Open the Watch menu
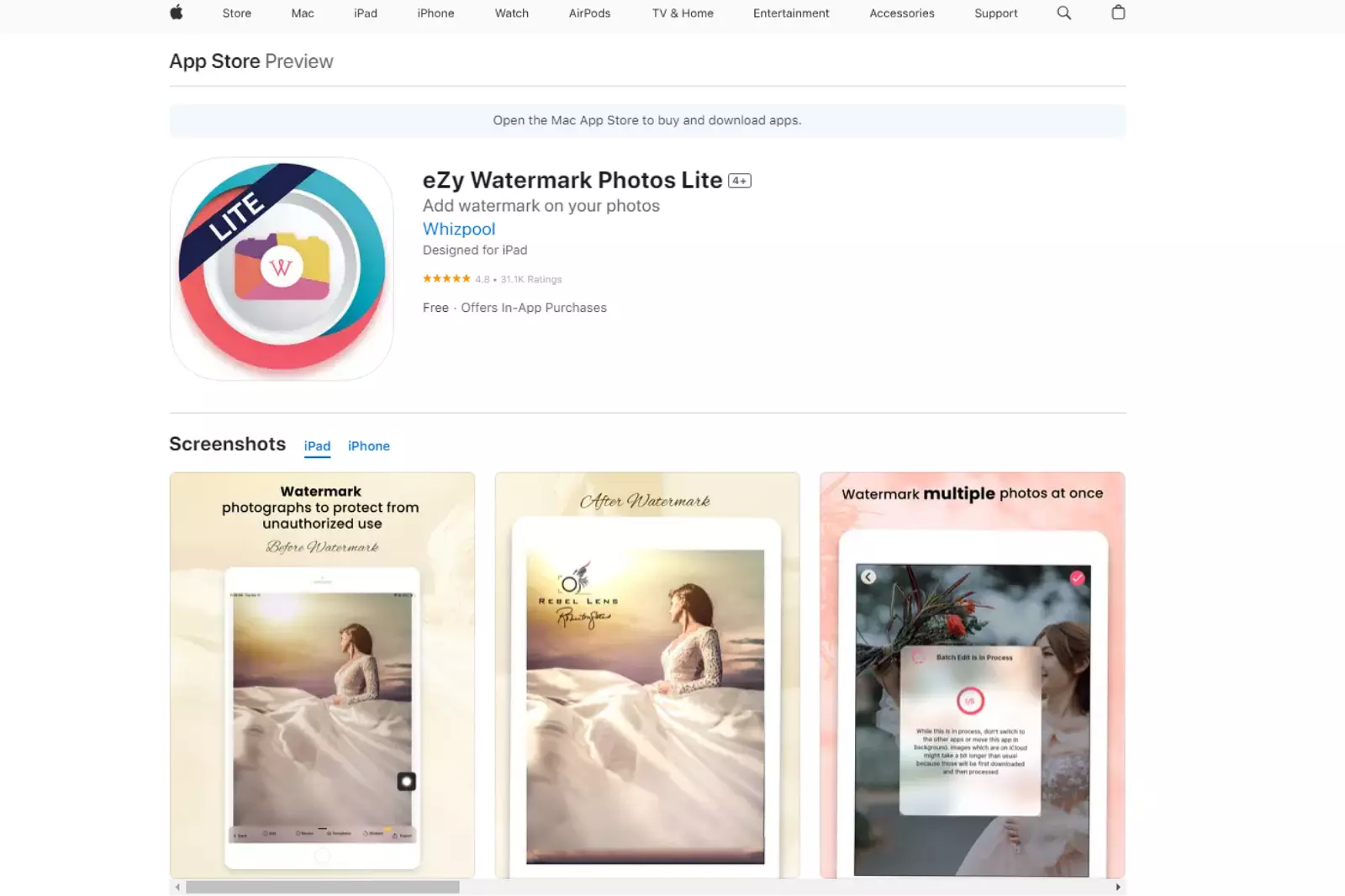This screenshot has height=896, width=1345. pos(512,13)
